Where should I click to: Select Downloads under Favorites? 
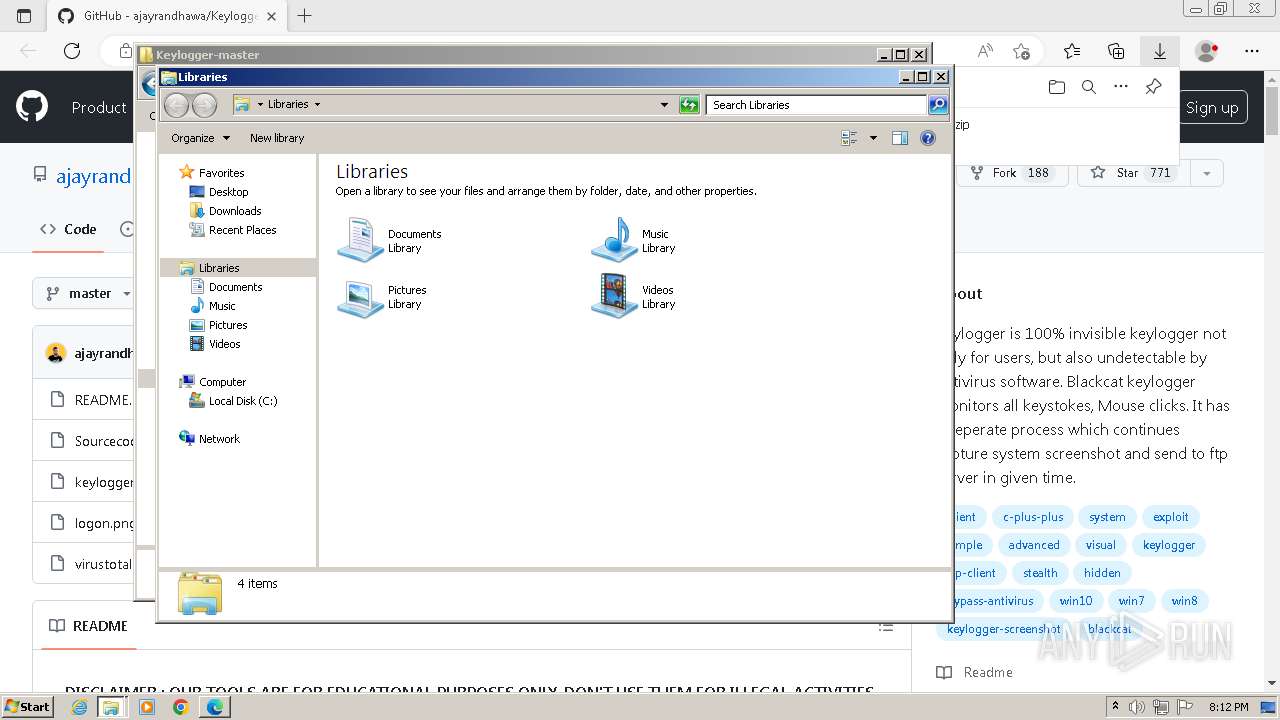[x=235, y=211]
